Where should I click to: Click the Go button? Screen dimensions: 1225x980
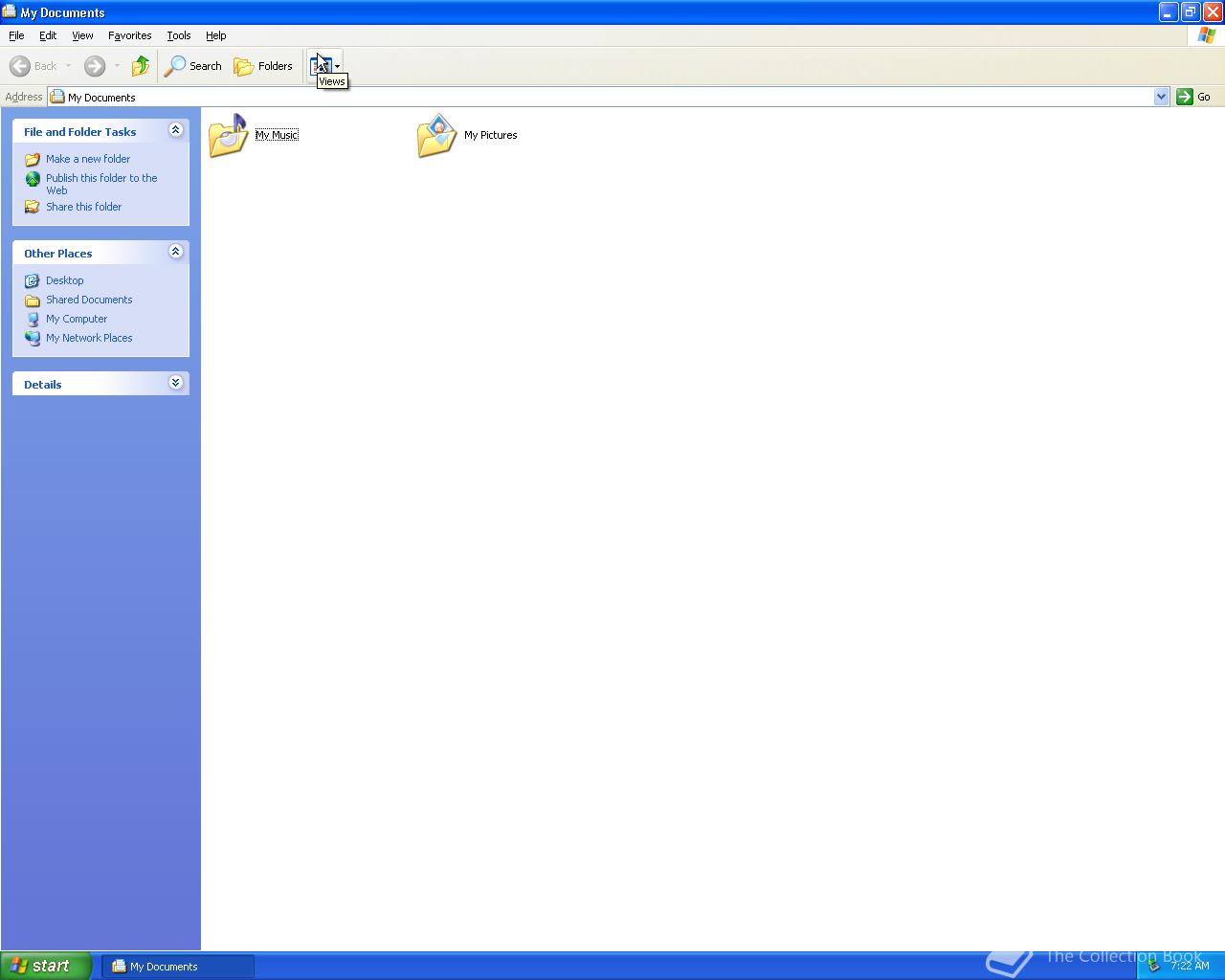(1194, 97)
